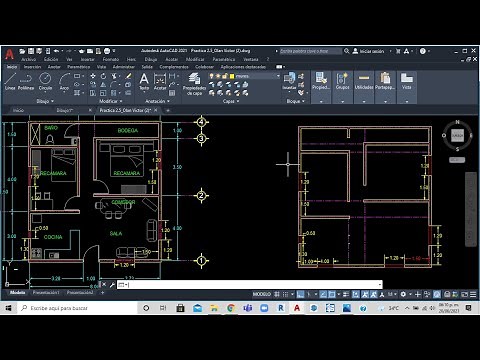
Task: Add new layout with plus next to Presentación2
Action: (x=102, y=293)
